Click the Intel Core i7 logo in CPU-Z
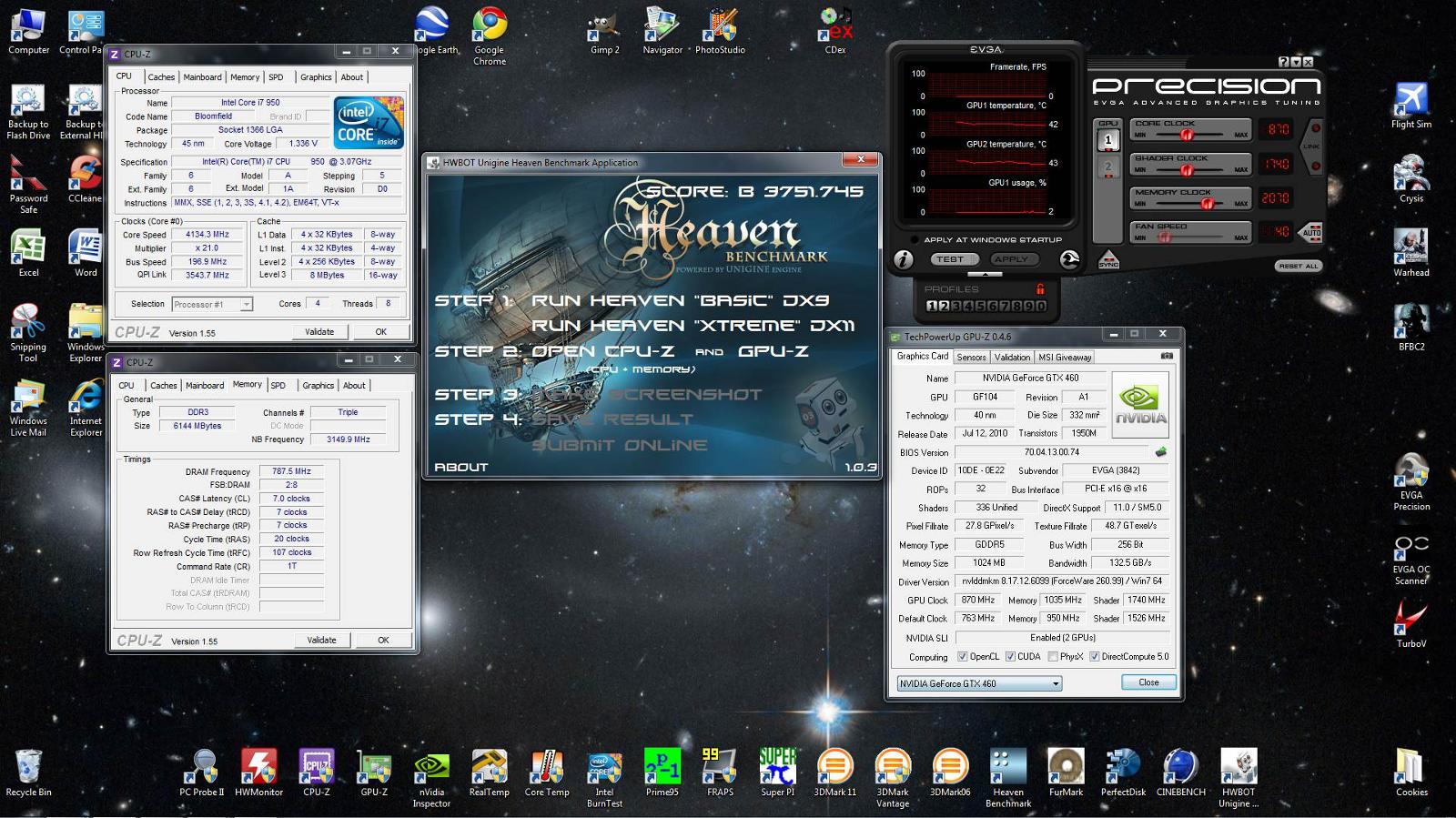The height and width of the screenshot is (818, 1456). (x=369, y=123)
